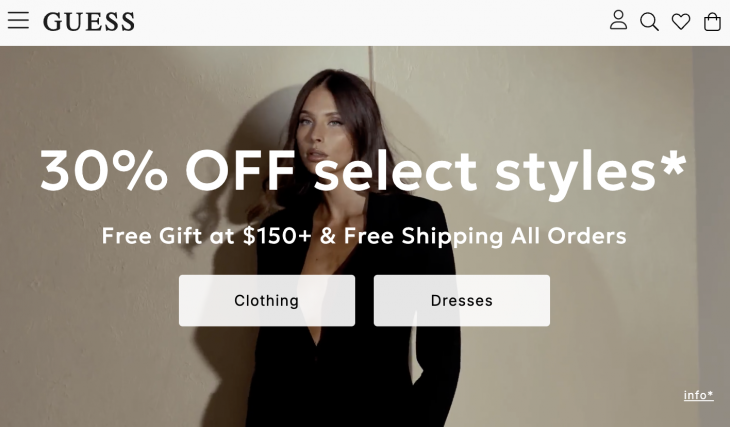
Task: Click the word "OFF" in the headline
Action: tap(240, 171)
